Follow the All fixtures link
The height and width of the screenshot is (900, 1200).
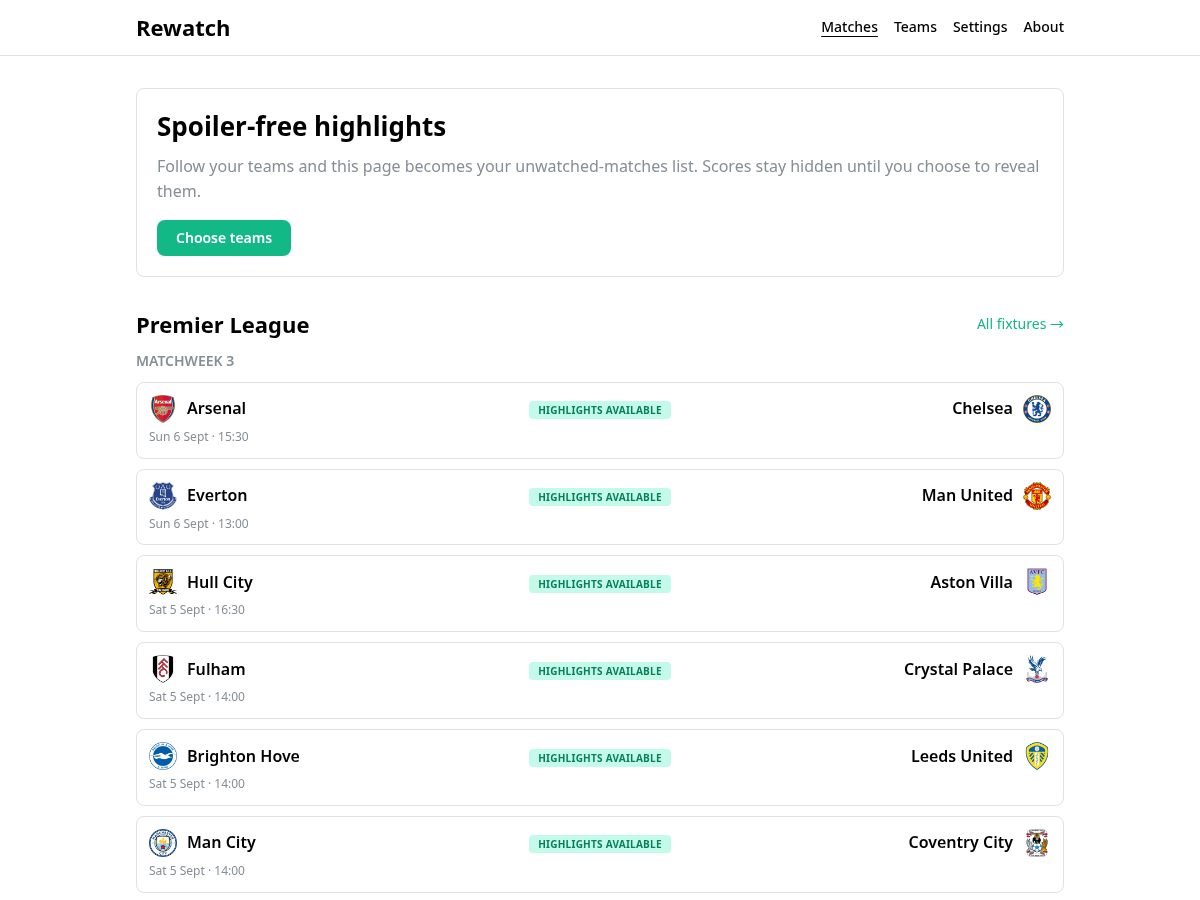coord(1020,324)
